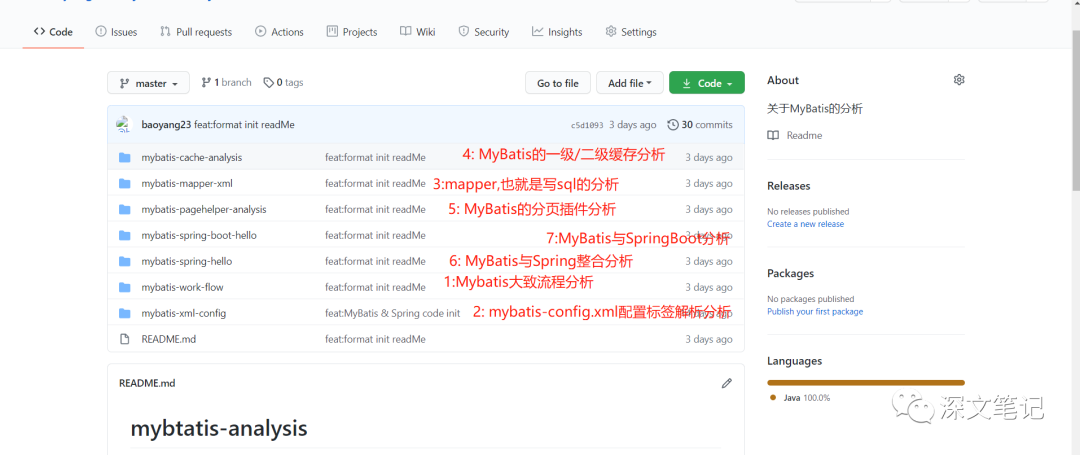Open the mybatis-pagehelper-analysis folder

[x=204, y=209]
